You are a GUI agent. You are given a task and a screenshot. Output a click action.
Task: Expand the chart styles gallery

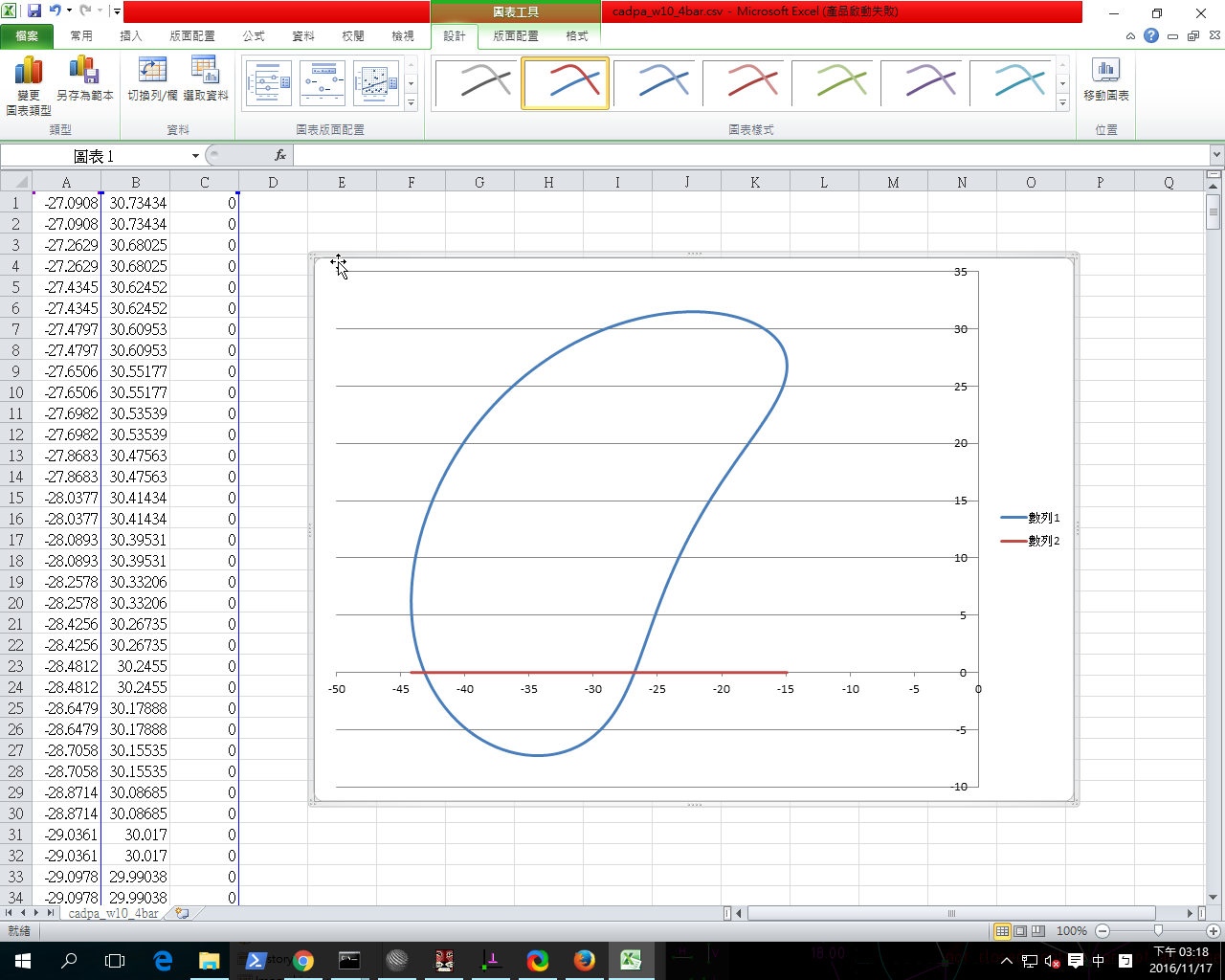[x=1062, y=103]
